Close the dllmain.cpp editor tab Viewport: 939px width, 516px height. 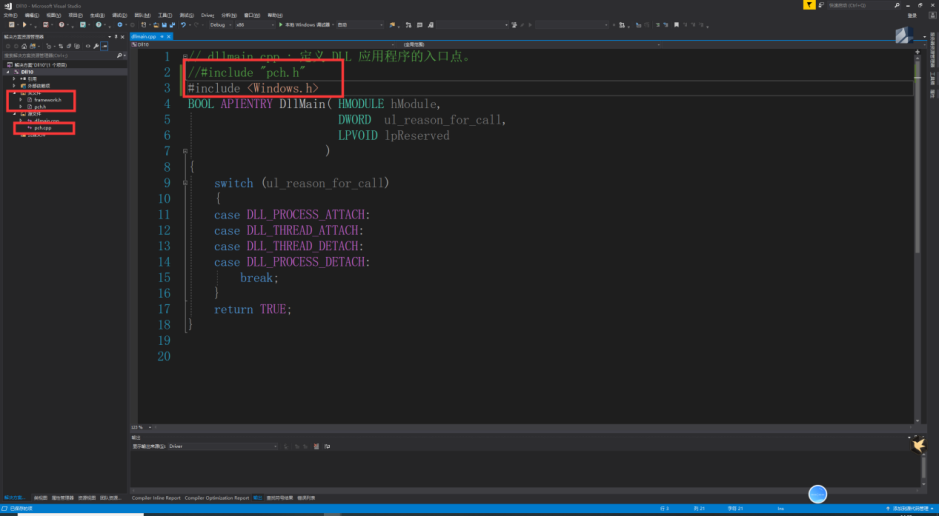[168, 37]
